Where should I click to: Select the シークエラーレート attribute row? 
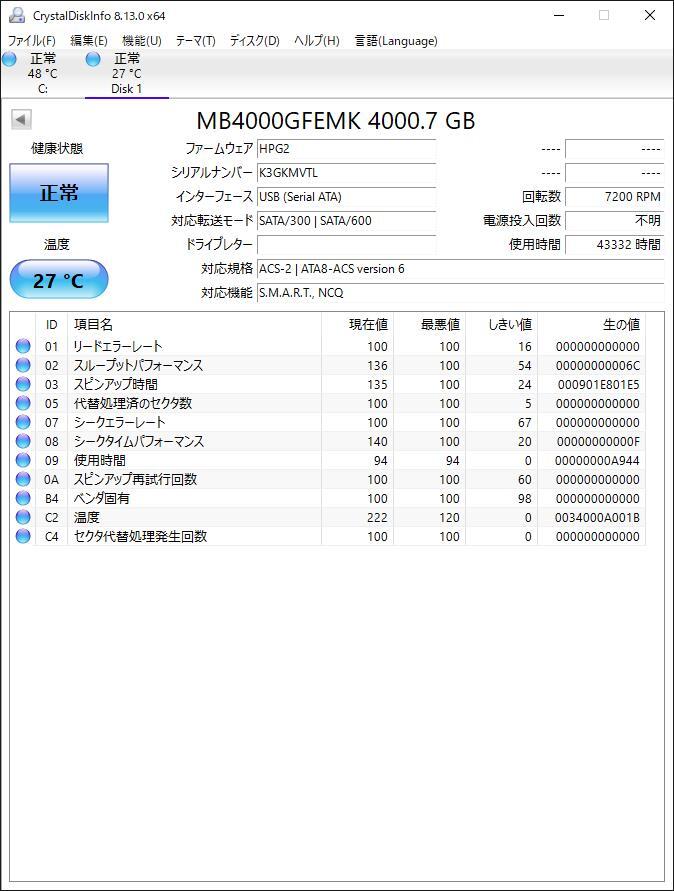[328, 422]
